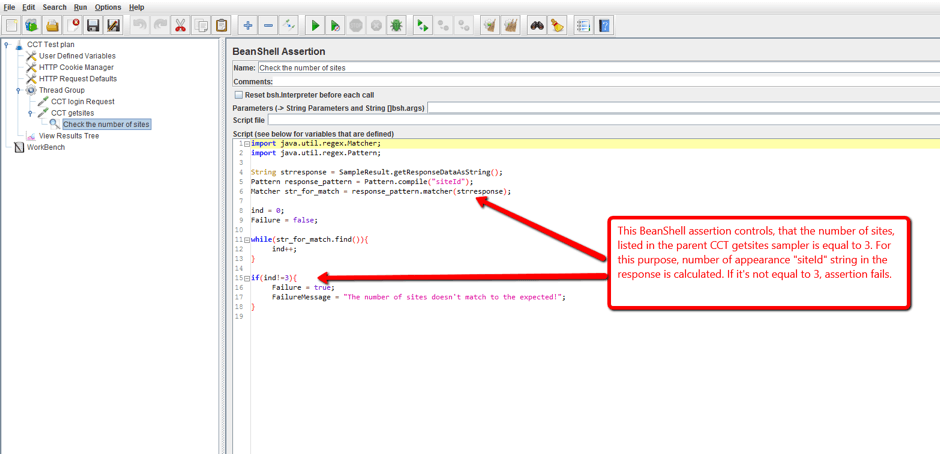Click Remote Start All icon
Viewport: 940px width, 454px height.
point(423,26)
